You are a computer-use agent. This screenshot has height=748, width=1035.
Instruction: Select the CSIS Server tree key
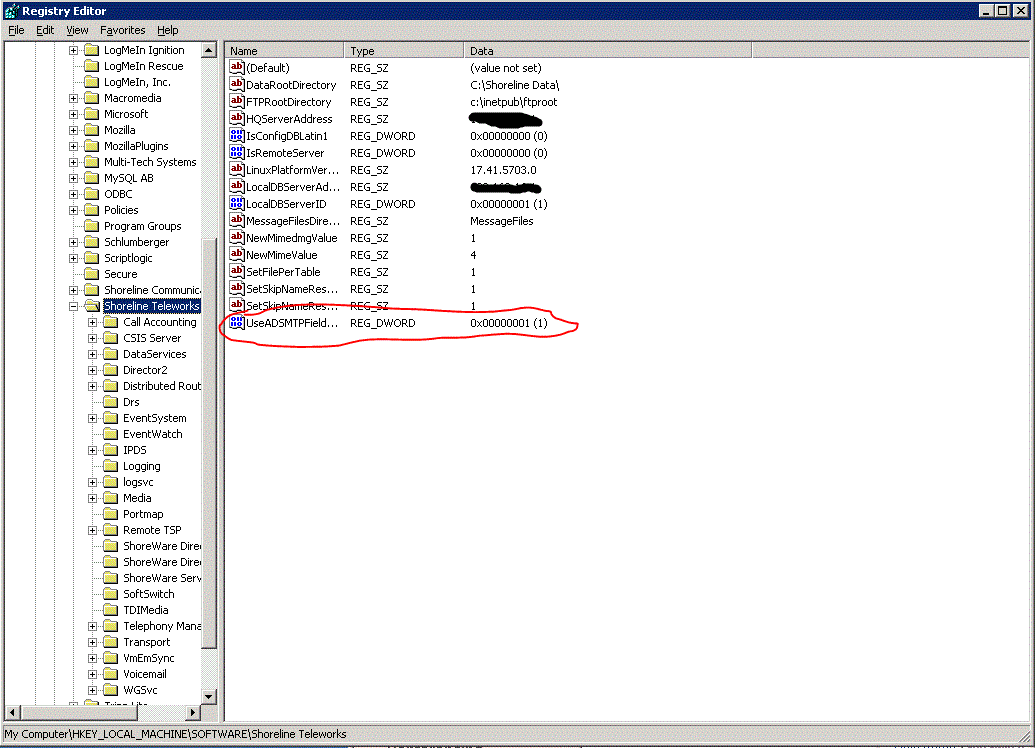point(152,338)
